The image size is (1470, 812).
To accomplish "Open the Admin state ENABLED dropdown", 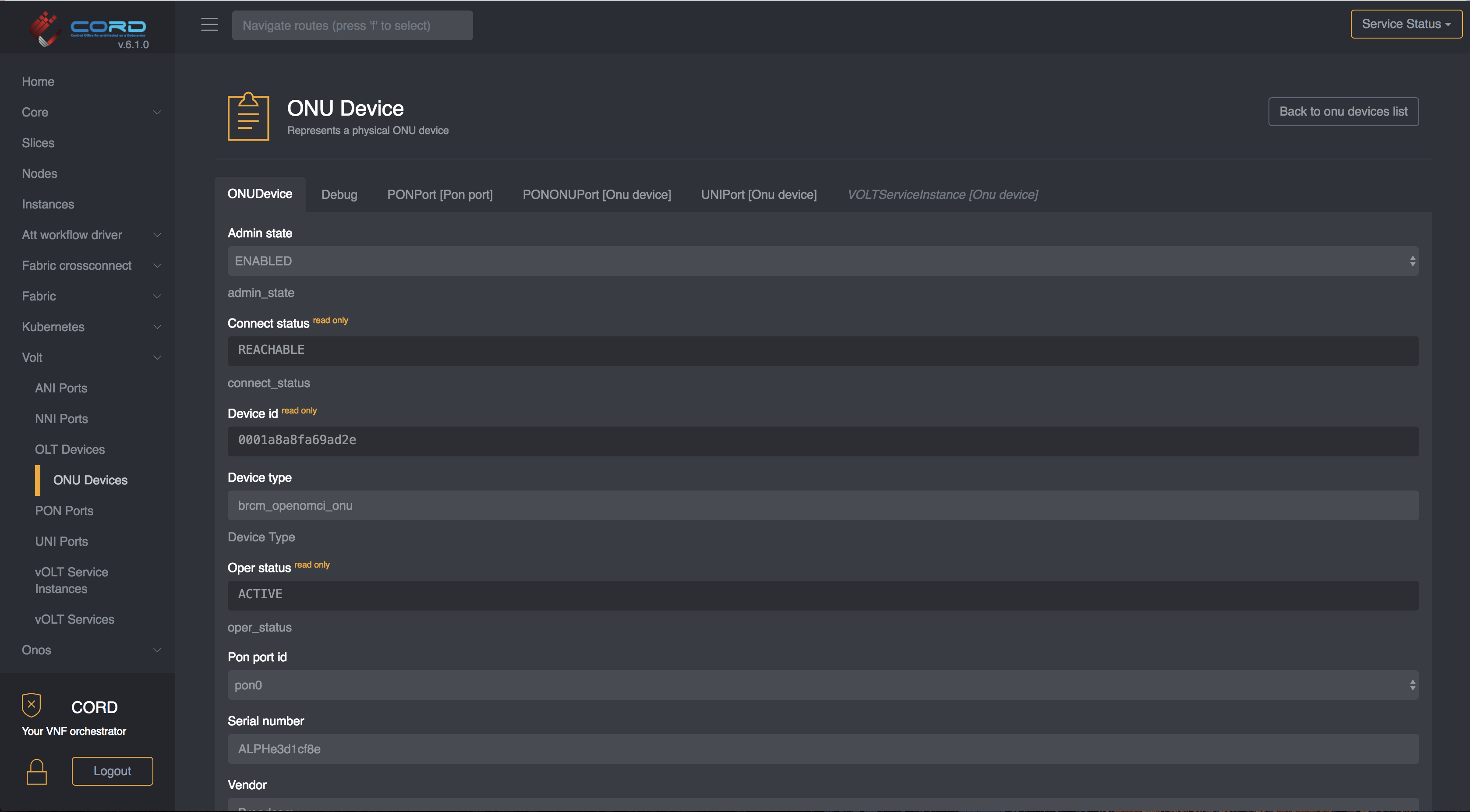I will pyautogui.click(x=823, y=261).
